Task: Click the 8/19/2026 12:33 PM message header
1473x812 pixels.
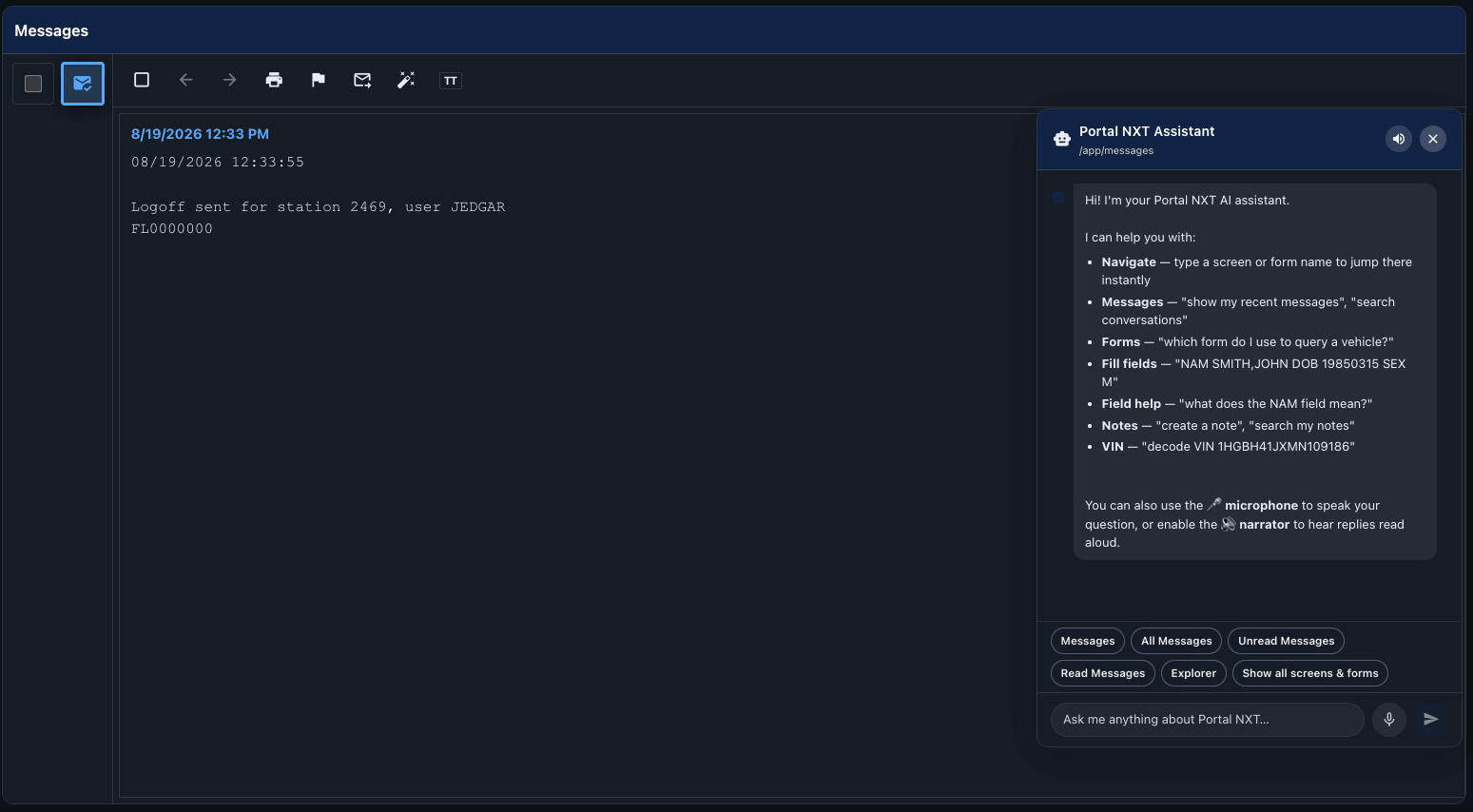Action: [x=200, y=134]
